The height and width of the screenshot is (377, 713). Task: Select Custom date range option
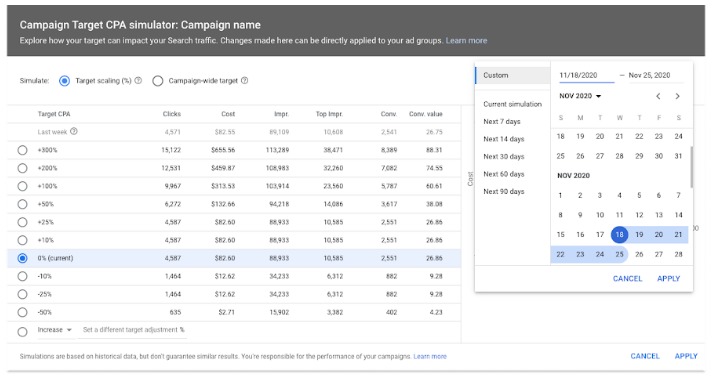coord(512,75)
